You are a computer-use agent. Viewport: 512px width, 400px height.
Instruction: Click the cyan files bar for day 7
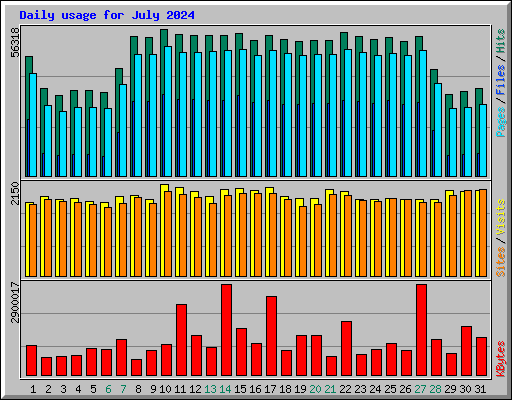tap(123, 131)
